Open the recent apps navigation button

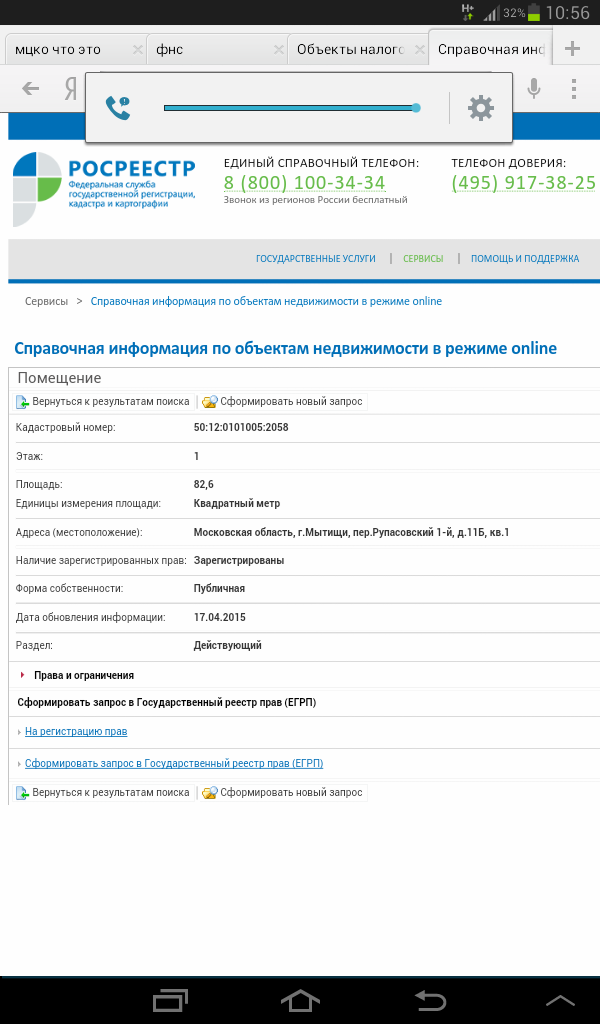coord(170,999)
